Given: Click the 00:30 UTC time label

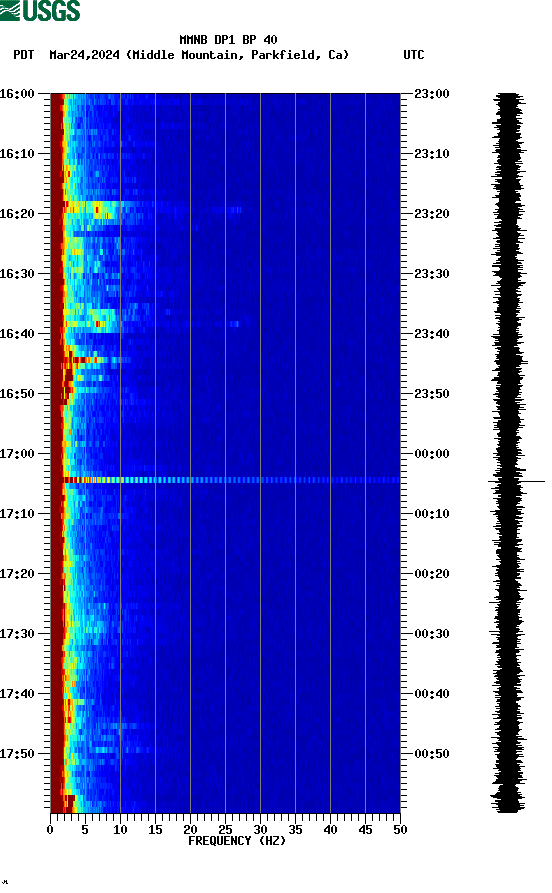Looking at the screenshot, I should [432, 634].
